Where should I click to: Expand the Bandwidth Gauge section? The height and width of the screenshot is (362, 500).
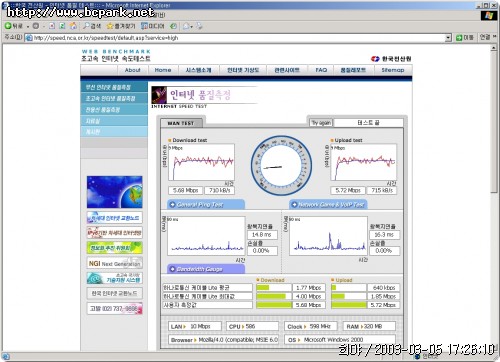pyautogui.click(x=206, y=269)
